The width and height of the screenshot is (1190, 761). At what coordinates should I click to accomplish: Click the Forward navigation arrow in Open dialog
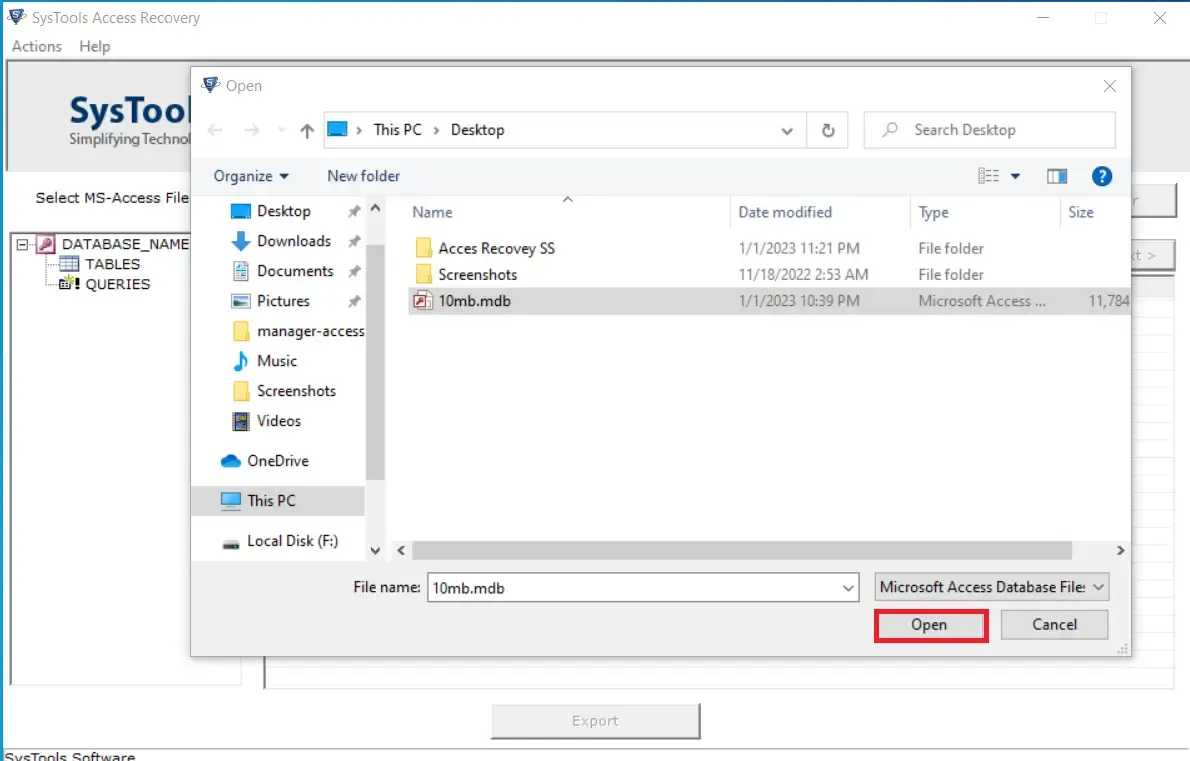point(251,131)
